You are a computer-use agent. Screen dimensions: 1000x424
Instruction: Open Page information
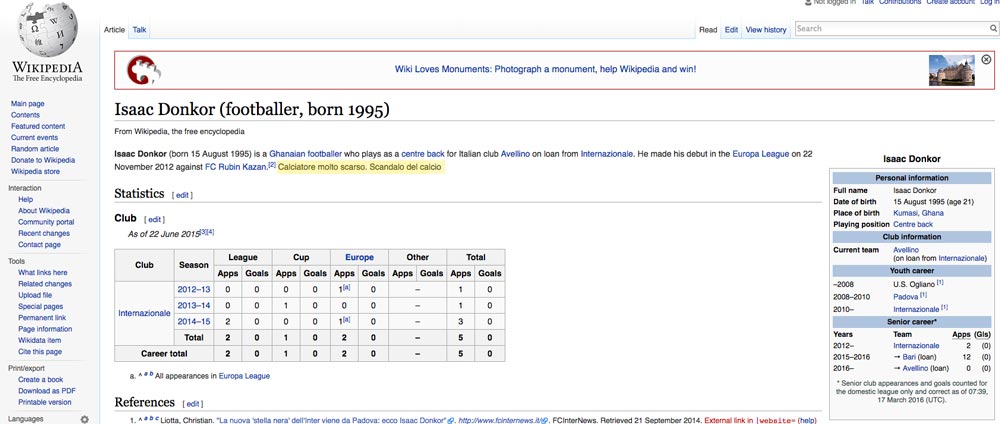pyautogui.click(x=45, y=330)
